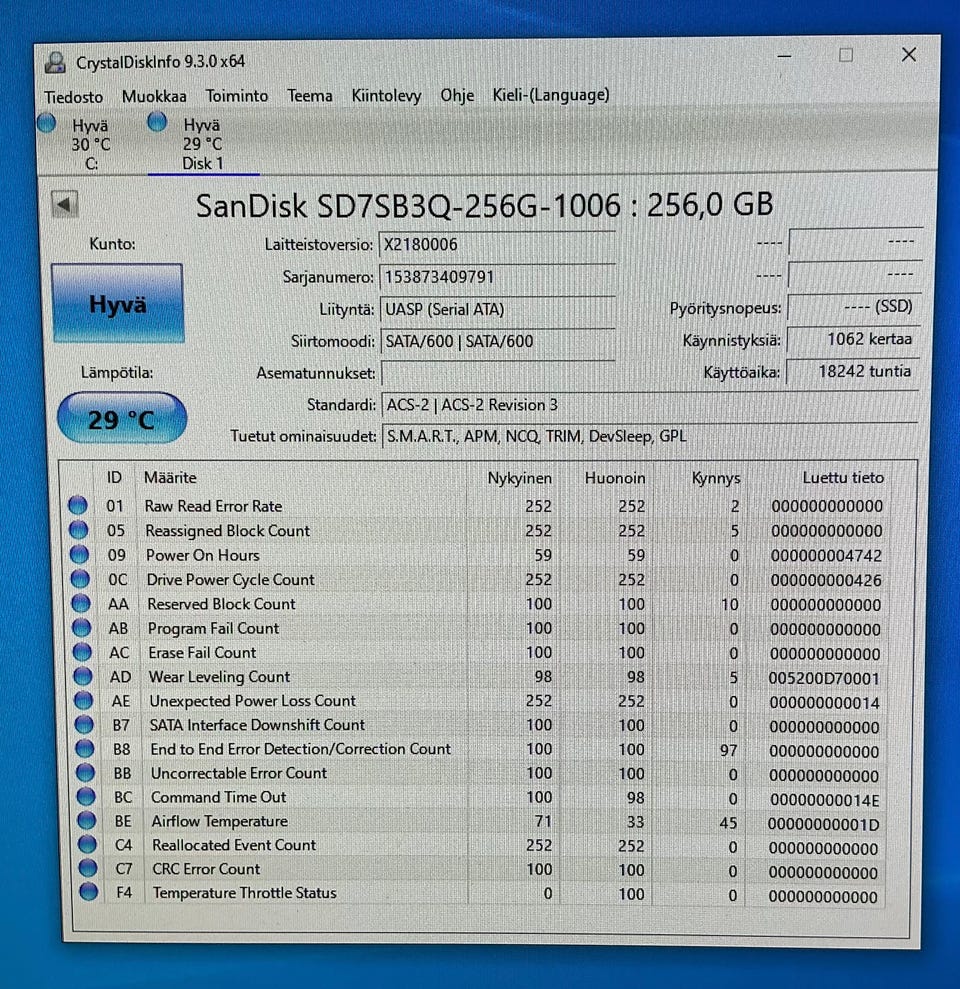Select the C: drive tab at 30 °C
This screenshot has height=989, width=960.
91,144
